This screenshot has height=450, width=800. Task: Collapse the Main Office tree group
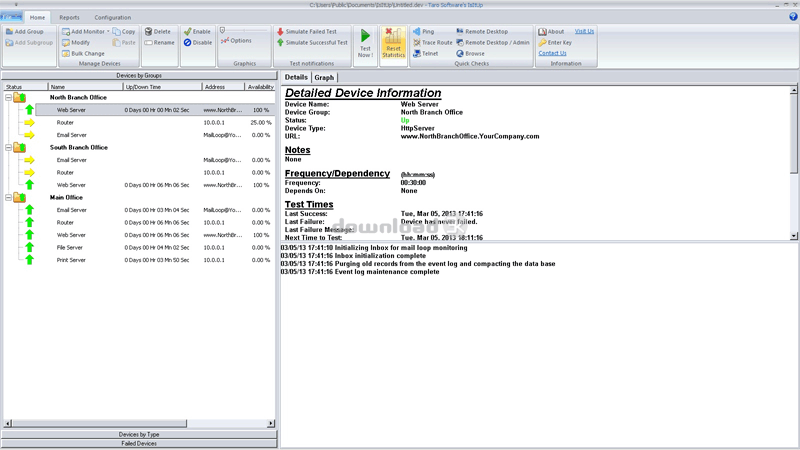(7, 197)
